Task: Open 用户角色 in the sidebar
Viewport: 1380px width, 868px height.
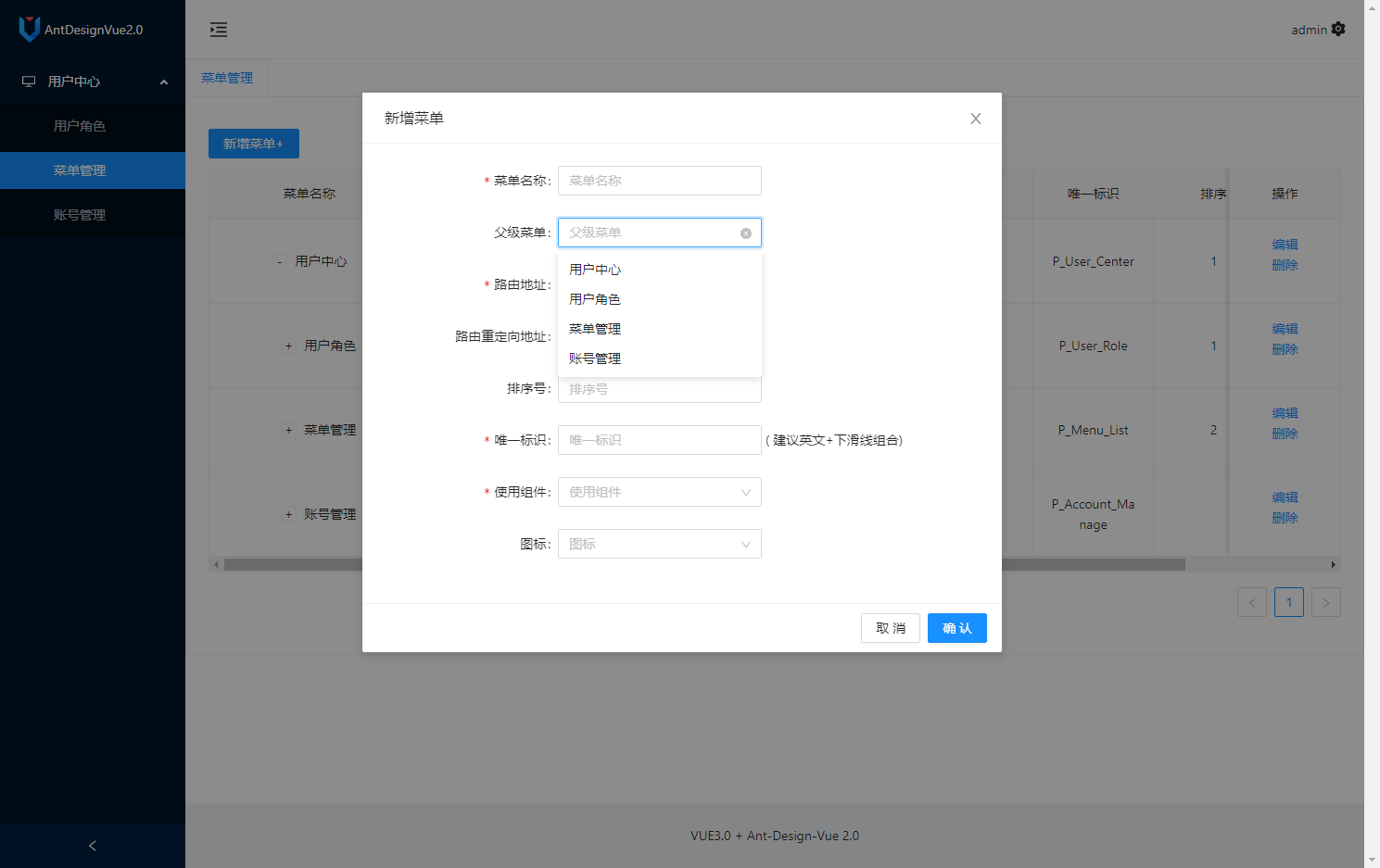Action: point(93,126)
